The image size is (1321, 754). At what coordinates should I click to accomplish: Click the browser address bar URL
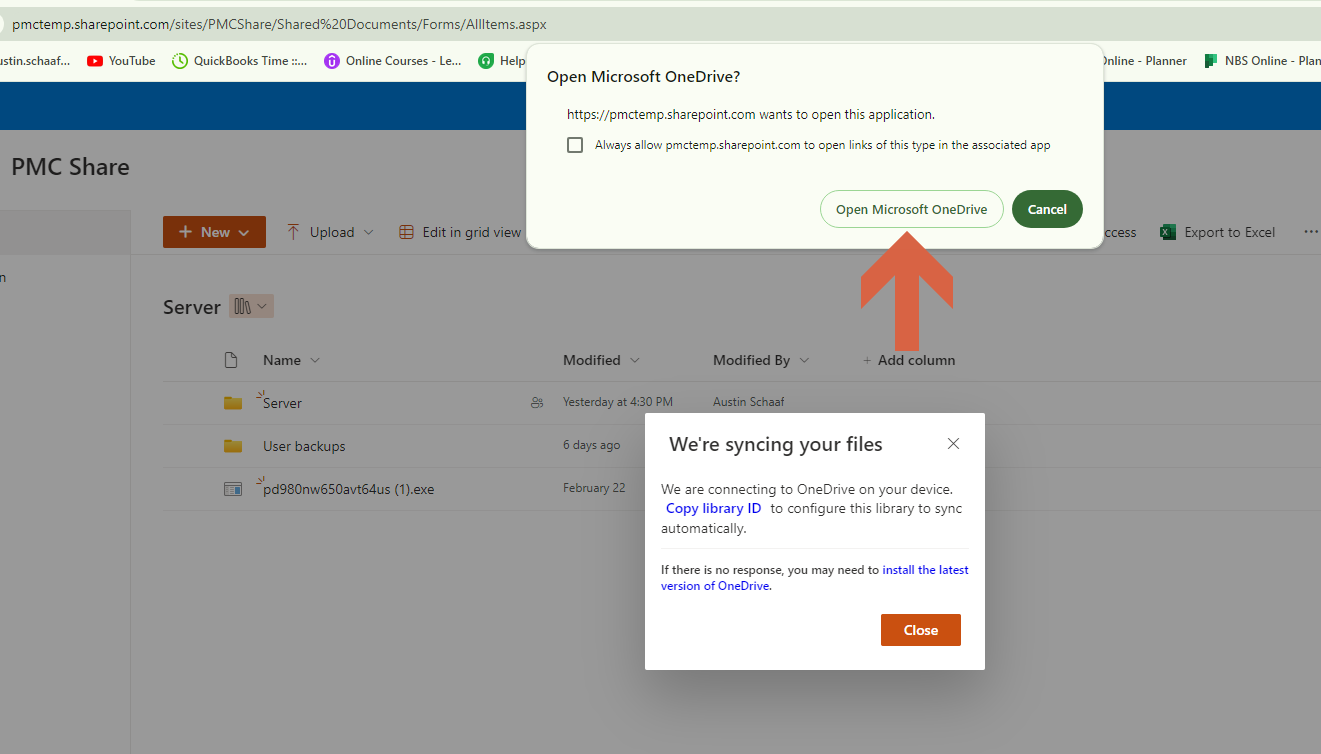click(279, 24)
